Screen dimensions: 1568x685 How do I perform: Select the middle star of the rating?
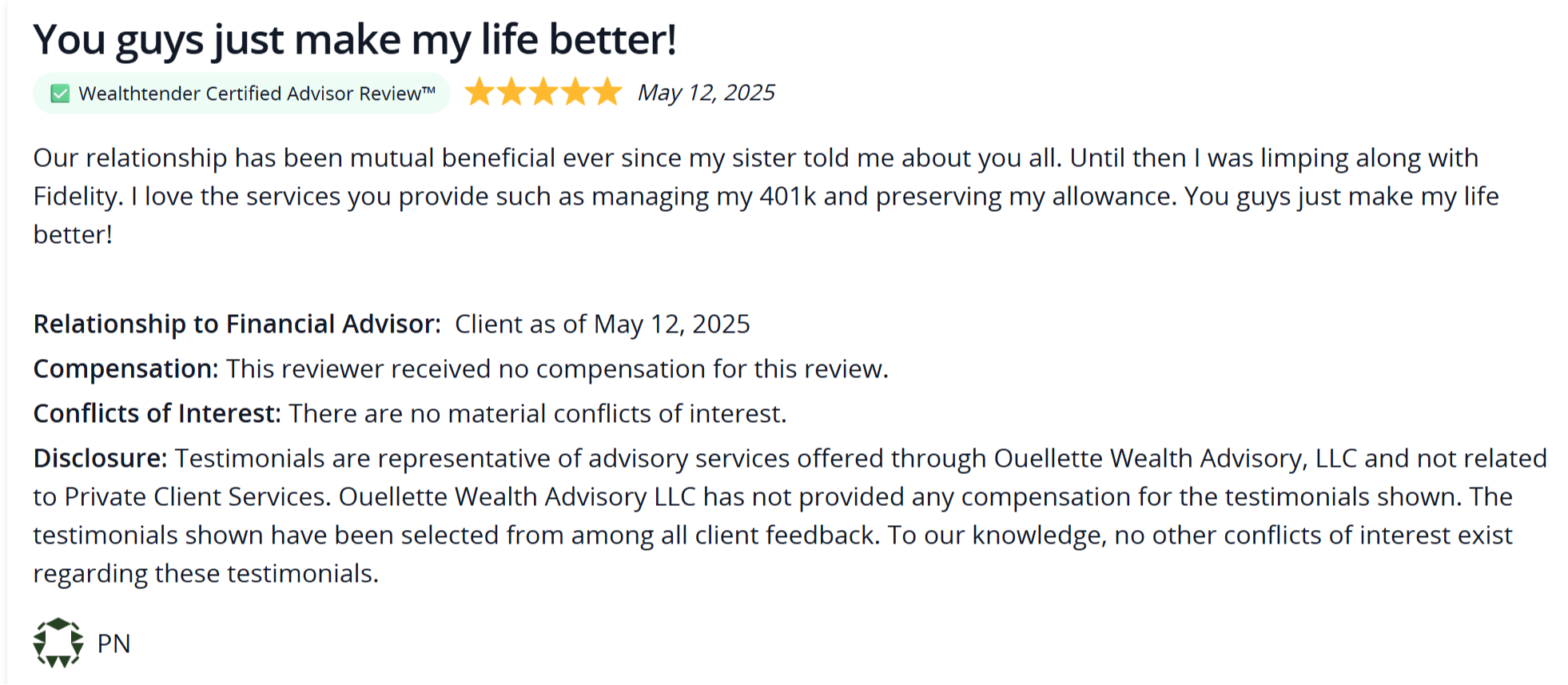[543, 92]
